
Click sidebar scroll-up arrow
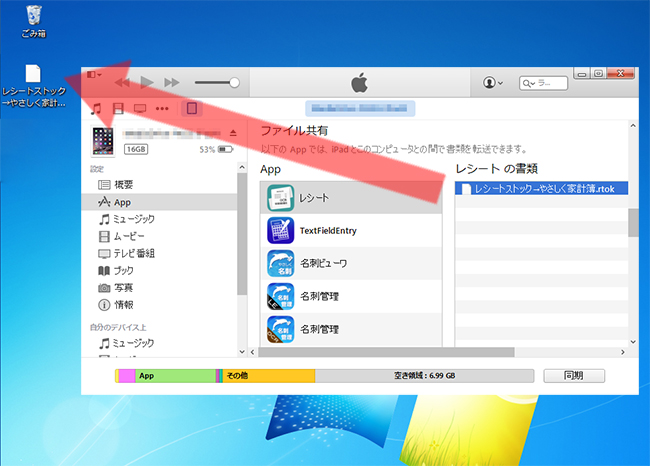(242, 167)
